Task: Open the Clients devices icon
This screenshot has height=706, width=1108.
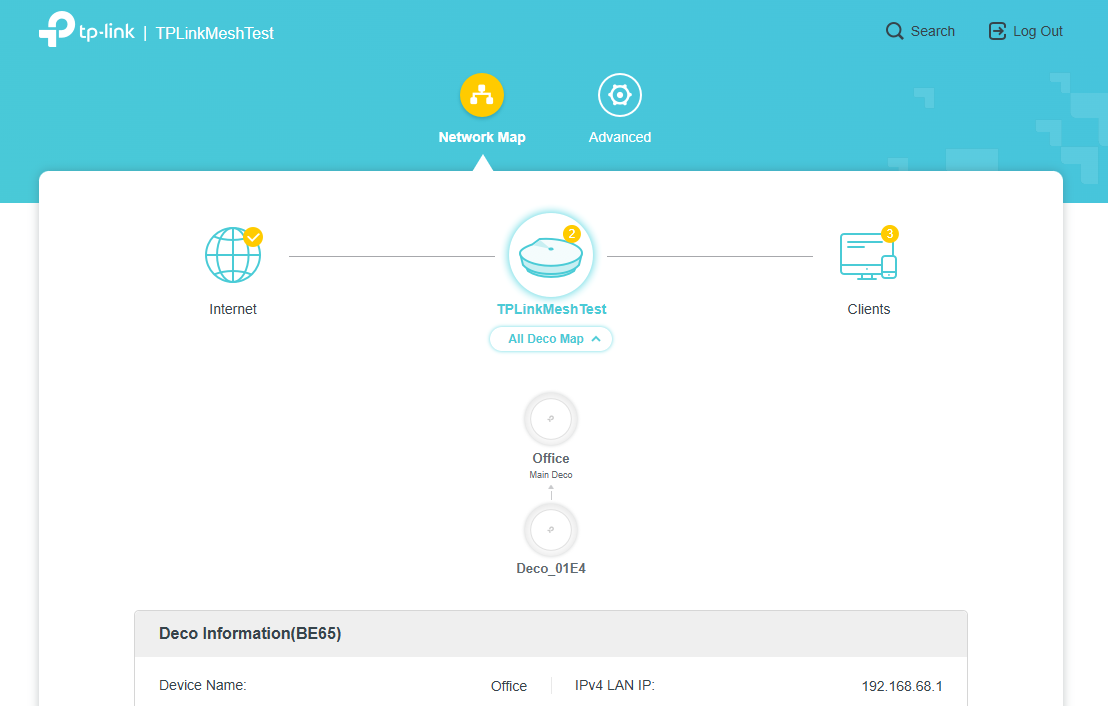Action: pos(868,256)
